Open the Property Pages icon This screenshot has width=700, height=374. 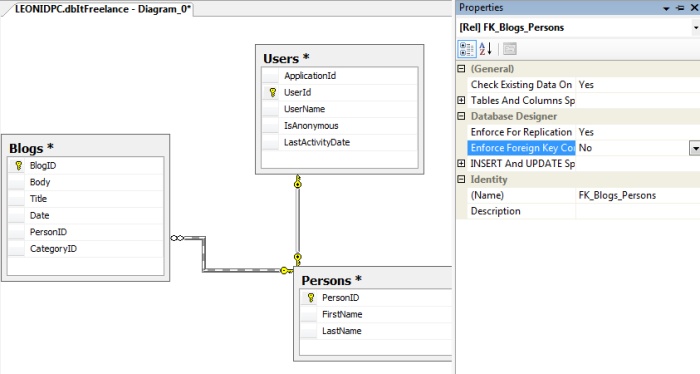pyautogui.click(x=509, y=49)
